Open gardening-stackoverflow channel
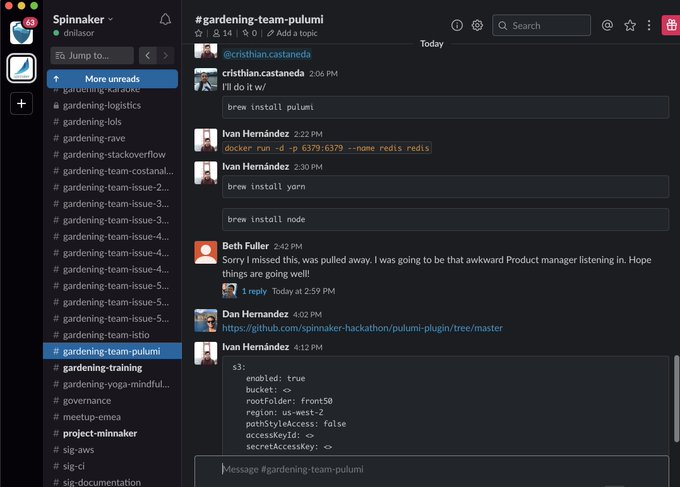The image size is (680, 487). (x=112, y=154)
